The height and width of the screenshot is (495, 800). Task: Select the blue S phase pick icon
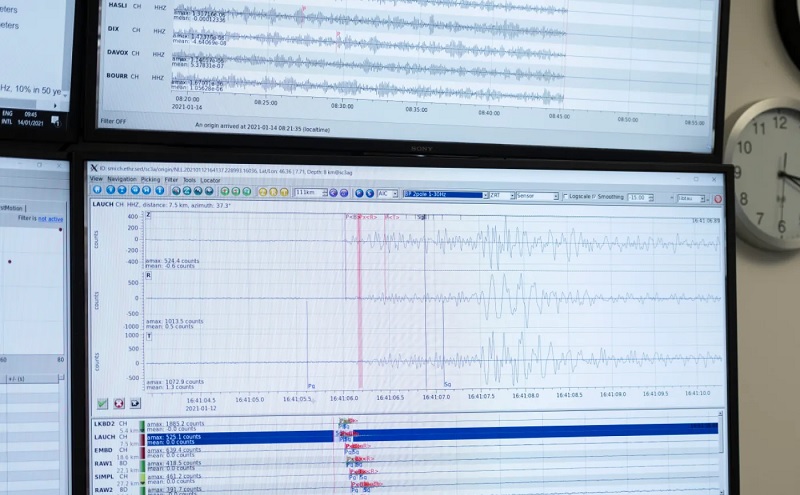pos(369,193)
